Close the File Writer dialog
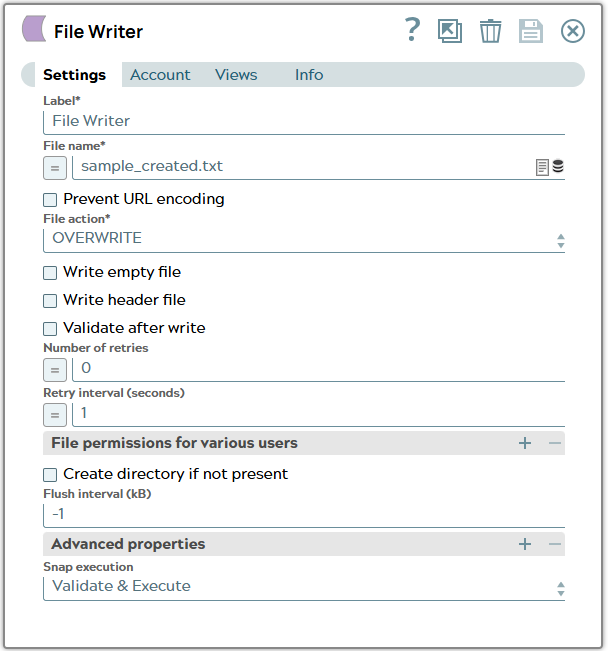This screenshot has height=651, width=608. [573, 31]
